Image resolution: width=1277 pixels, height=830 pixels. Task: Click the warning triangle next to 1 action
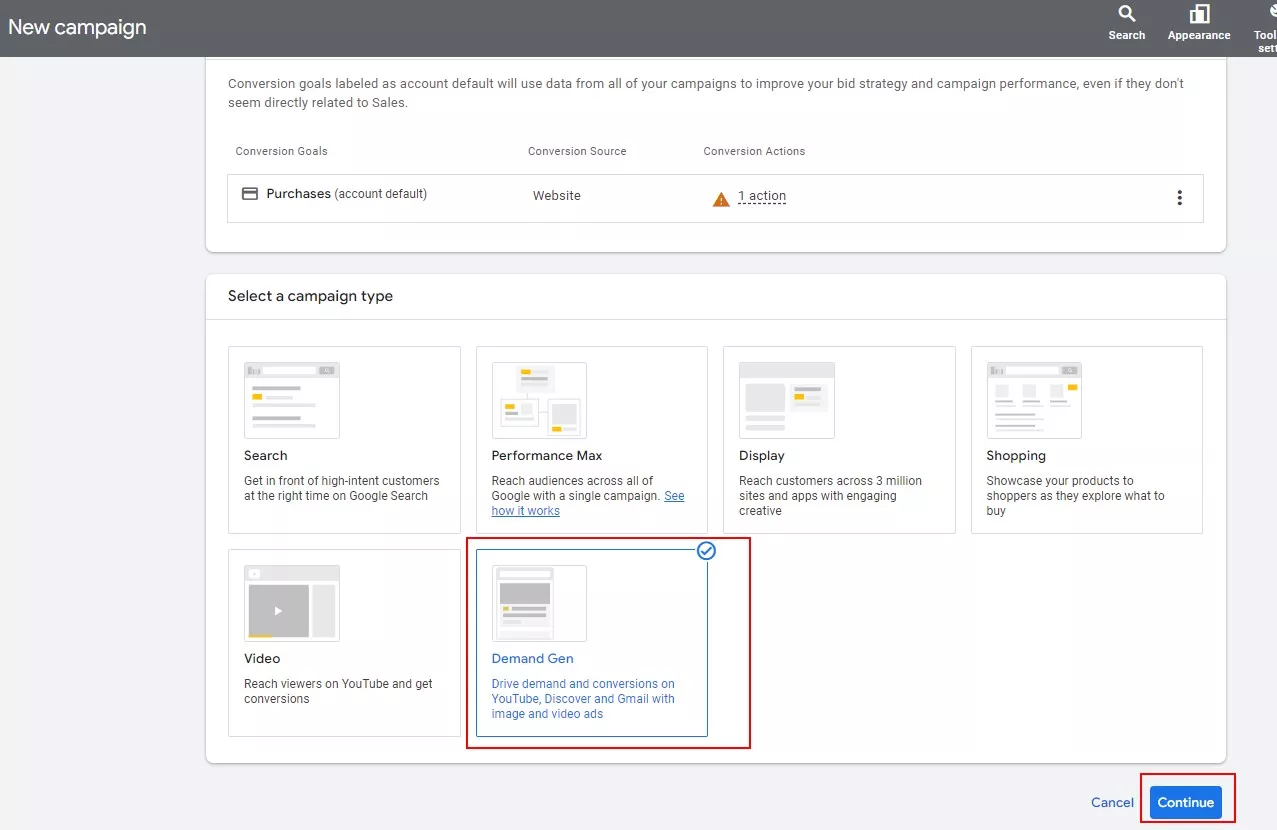pyautogui.click(x=721, y=199)
